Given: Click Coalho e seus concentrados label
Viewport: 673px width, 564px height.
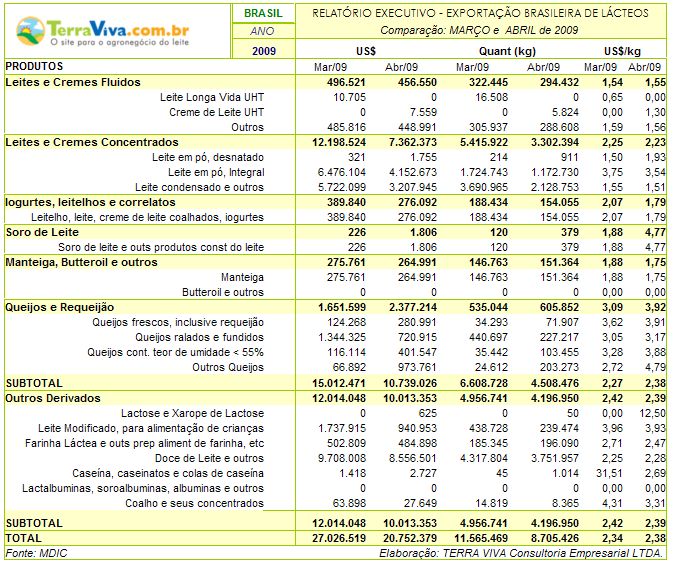Looking at the screenshot, I should click(194, 503).
